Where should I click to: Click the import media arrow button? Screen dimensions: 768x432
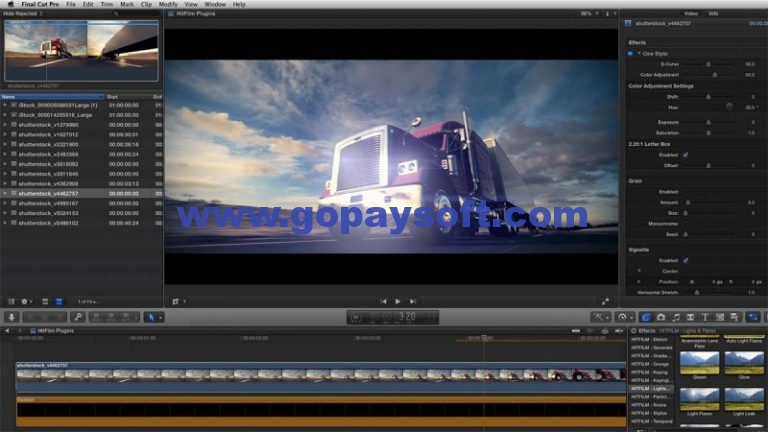[x=11, y=317]
